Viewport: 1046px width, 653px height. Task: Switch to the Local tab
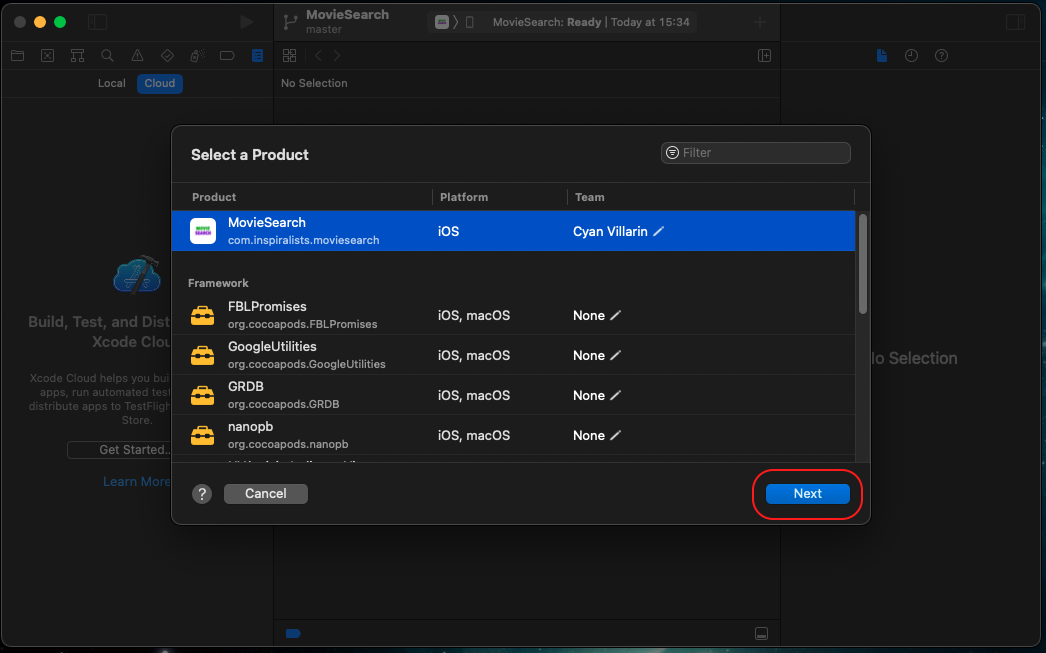[111, 83]
